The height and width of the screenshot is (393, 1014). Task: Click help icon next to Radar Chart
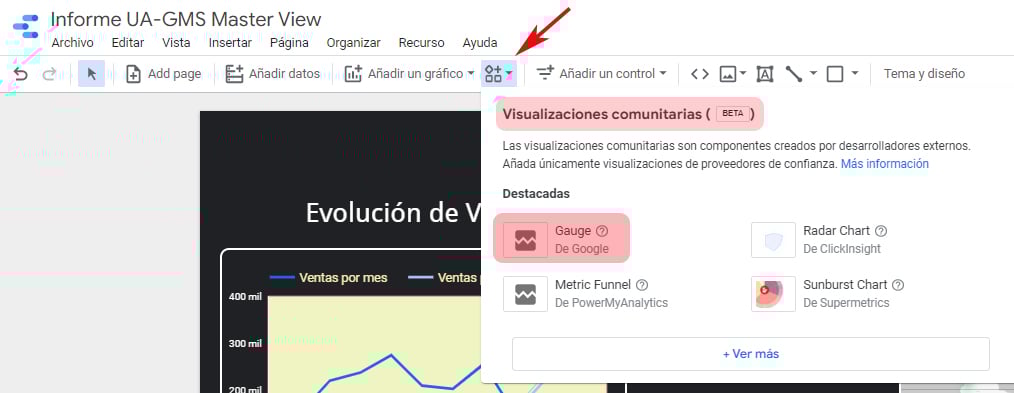coord(881,231)
